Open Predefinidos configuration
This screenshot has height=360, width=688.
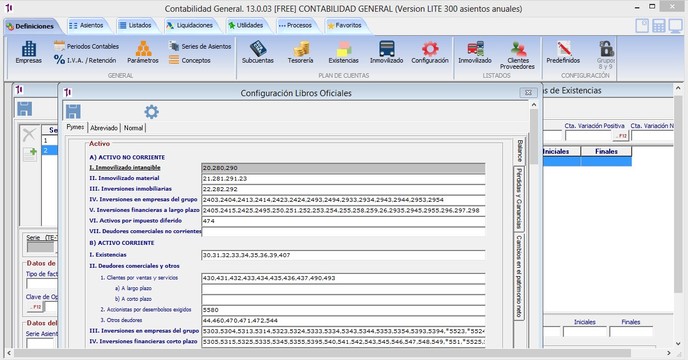[x=563, y=52]
